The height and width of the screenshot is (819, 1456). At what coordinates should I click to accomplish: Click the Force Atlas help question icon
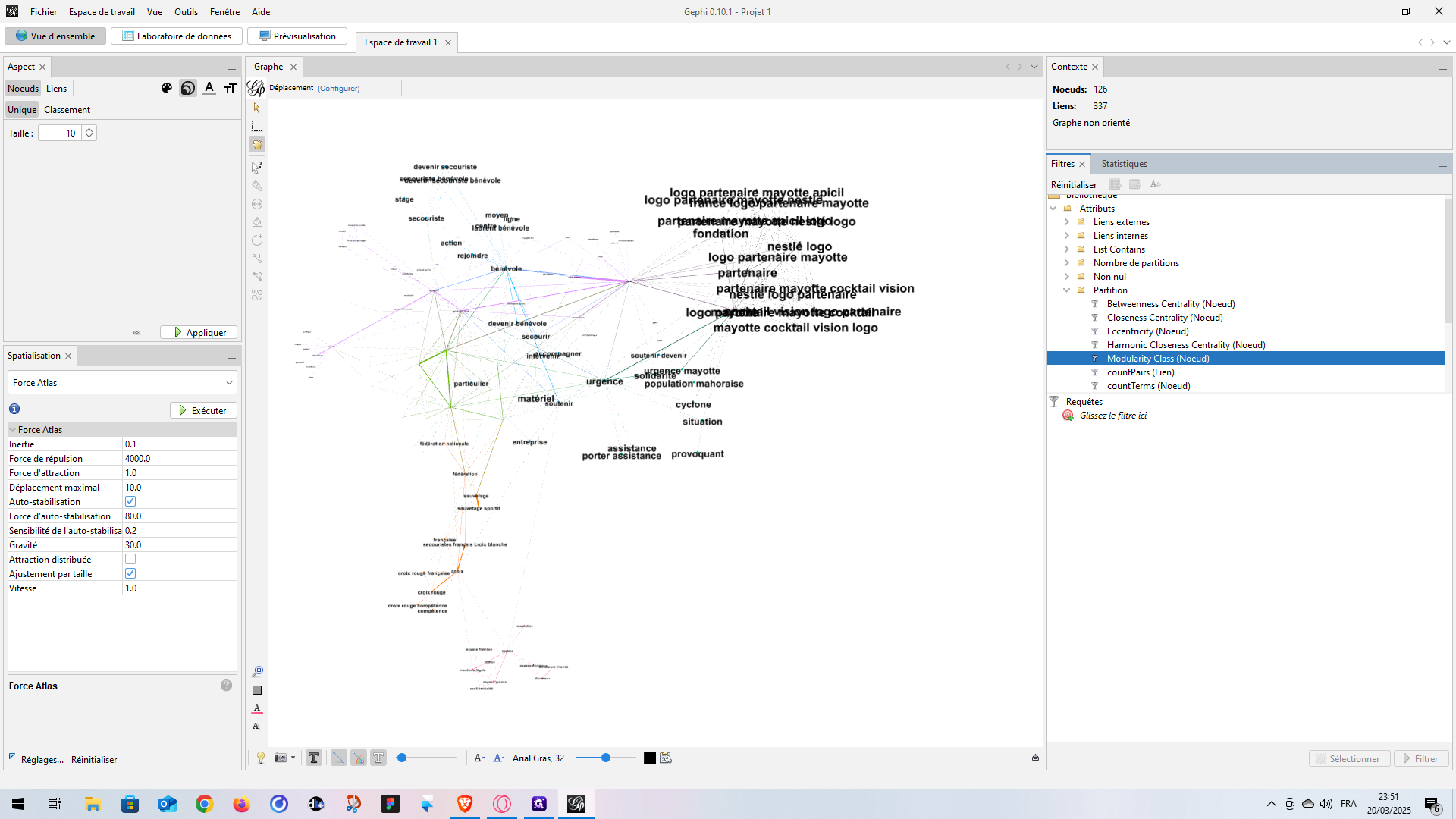pos(226,686)
